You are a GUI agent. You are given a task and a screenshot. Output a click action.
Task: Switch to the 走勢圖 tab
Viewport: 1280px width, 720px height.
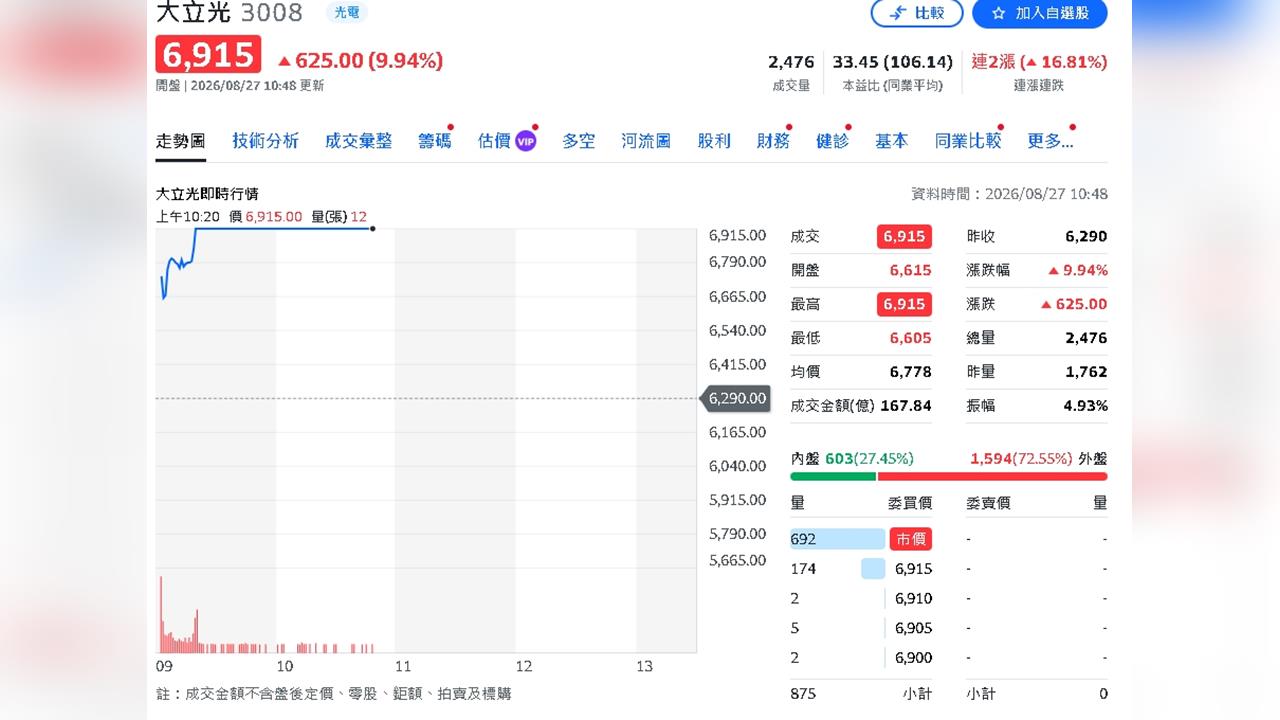[181, 141]
